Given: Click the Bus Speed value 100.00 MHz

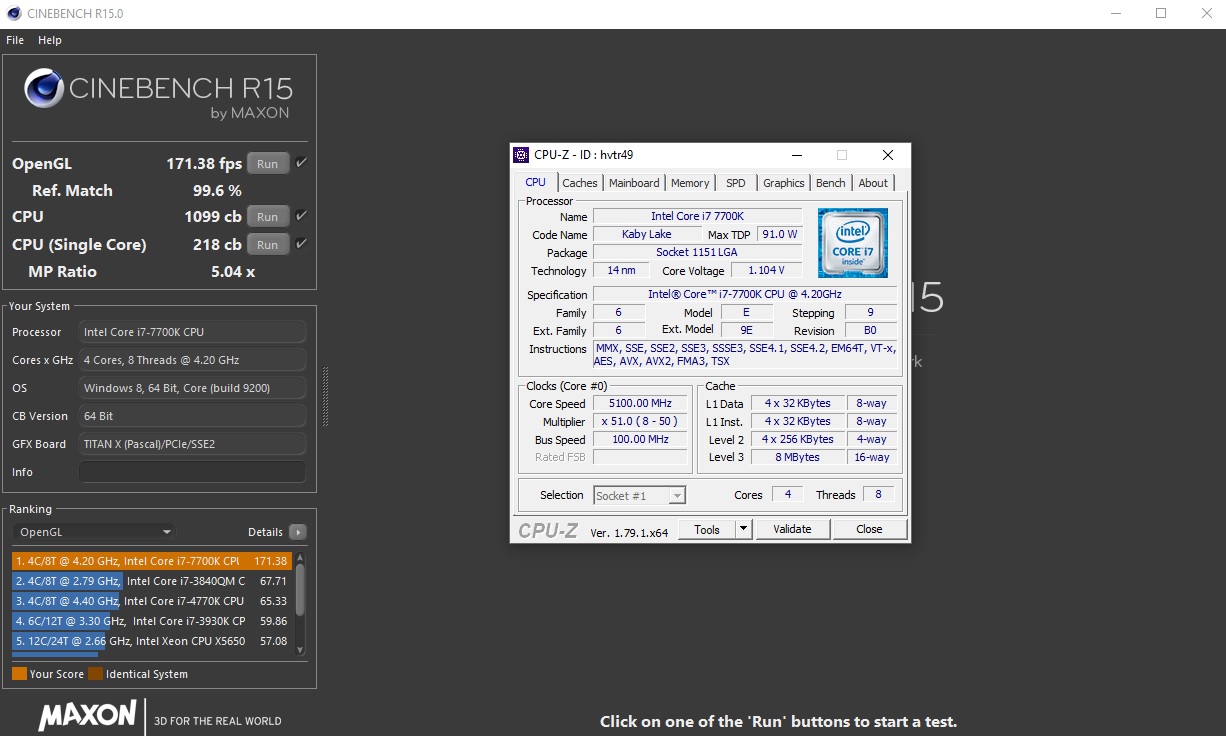Looking at the screenshot, I should (640, 440).
